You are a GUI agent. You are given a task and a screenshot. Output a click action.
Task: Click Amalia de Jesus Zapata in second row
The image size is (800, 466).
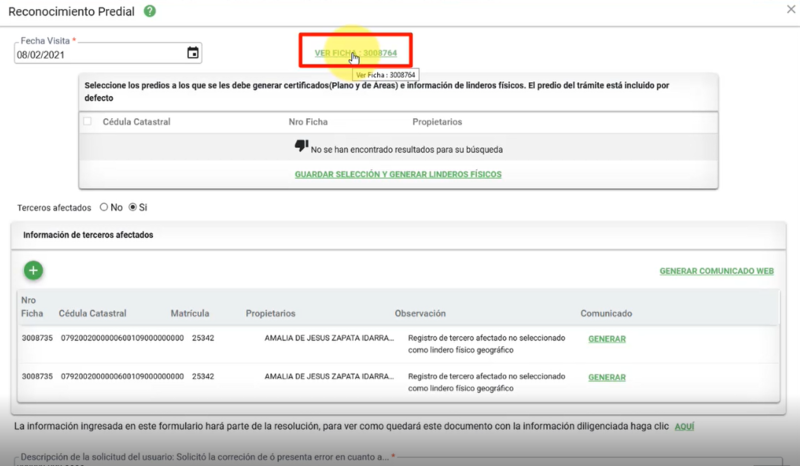[x=329, y=376]
